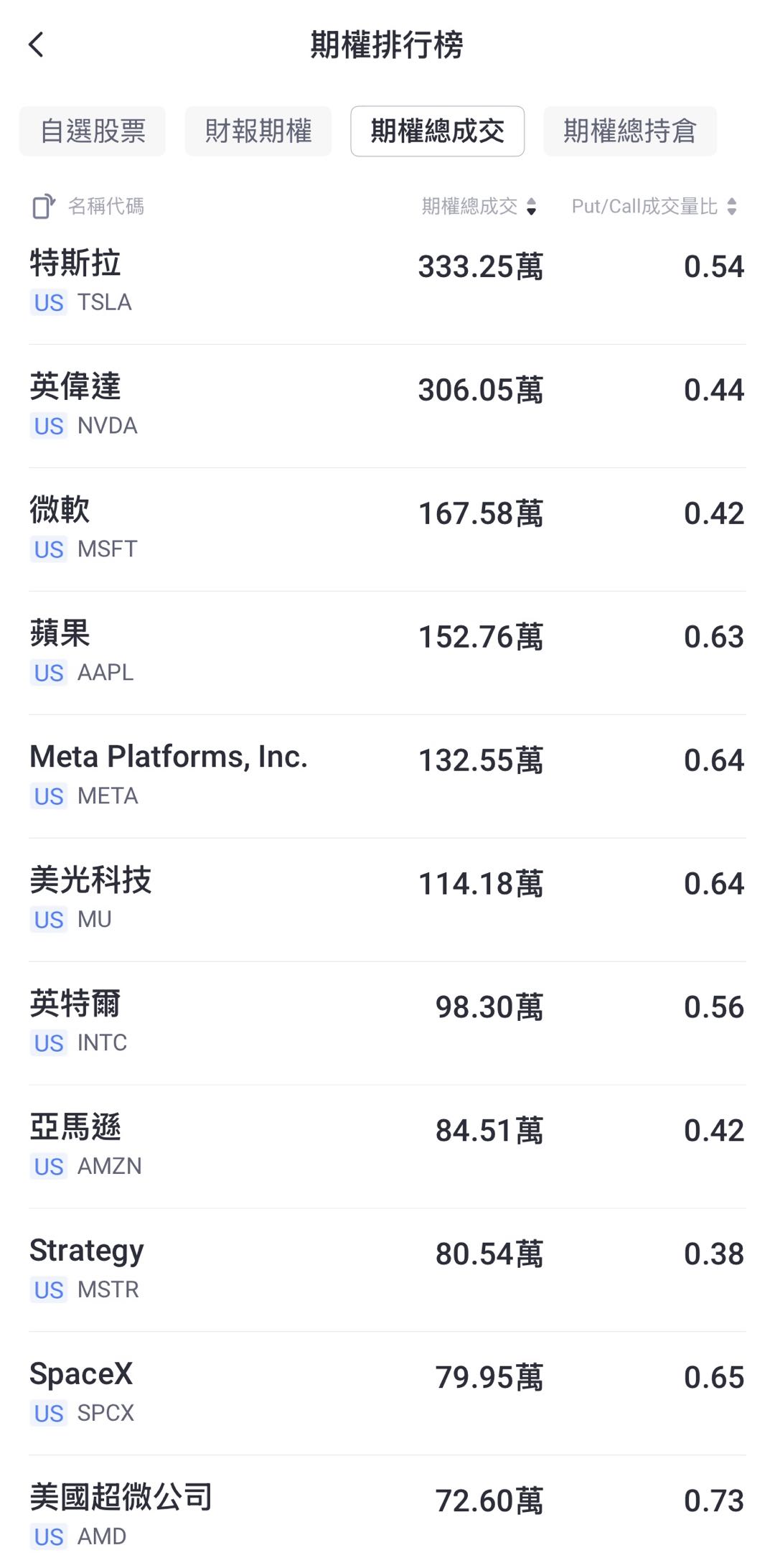
Task: Open 美國超微公司 AMD row
Action: (x=387, y=1513)
